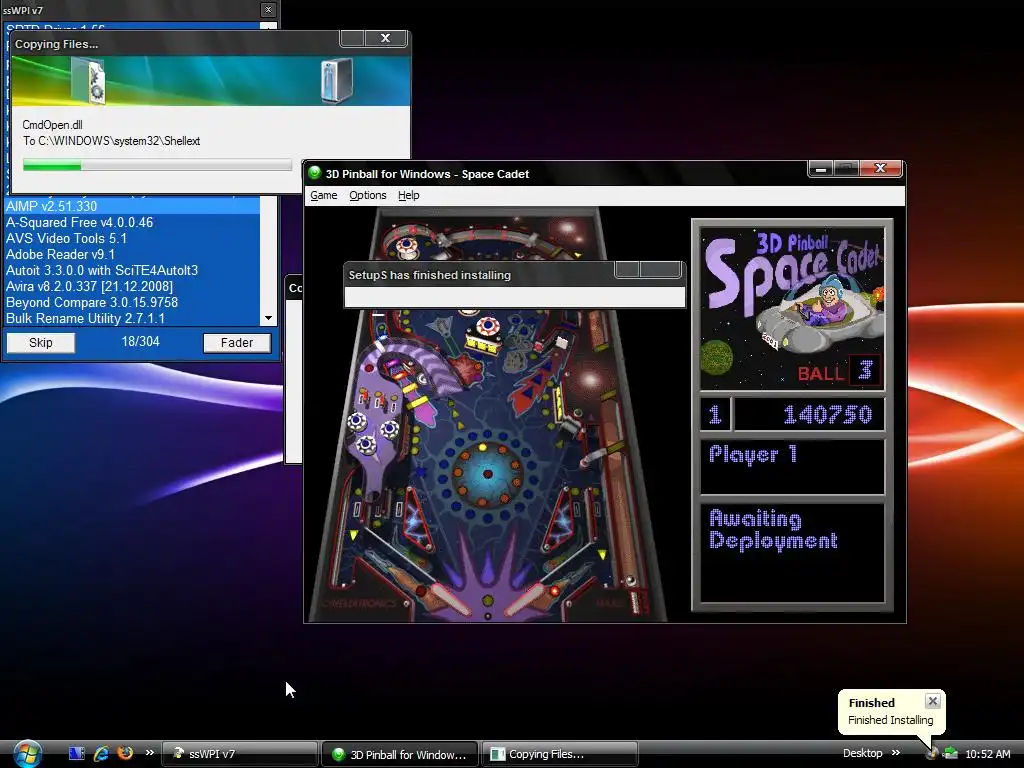Click the 3D Pinball title bar icon

(x=315, y=173)
